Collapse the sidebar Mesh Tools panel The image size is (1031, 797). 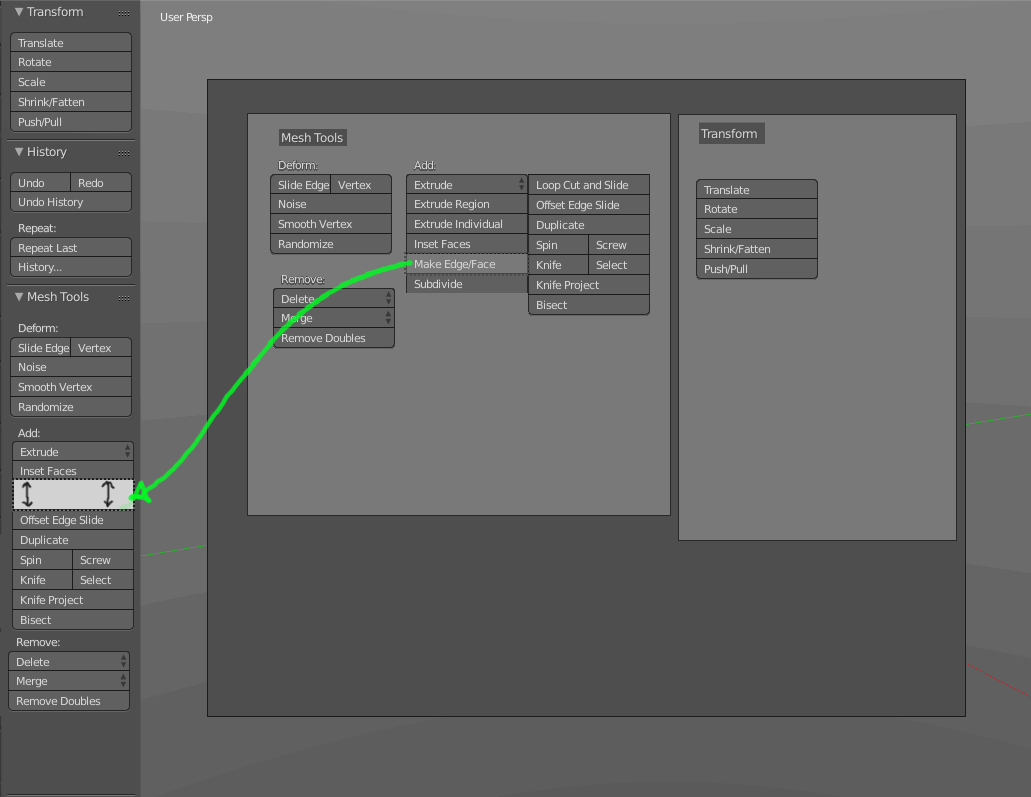tap(19, 297)
